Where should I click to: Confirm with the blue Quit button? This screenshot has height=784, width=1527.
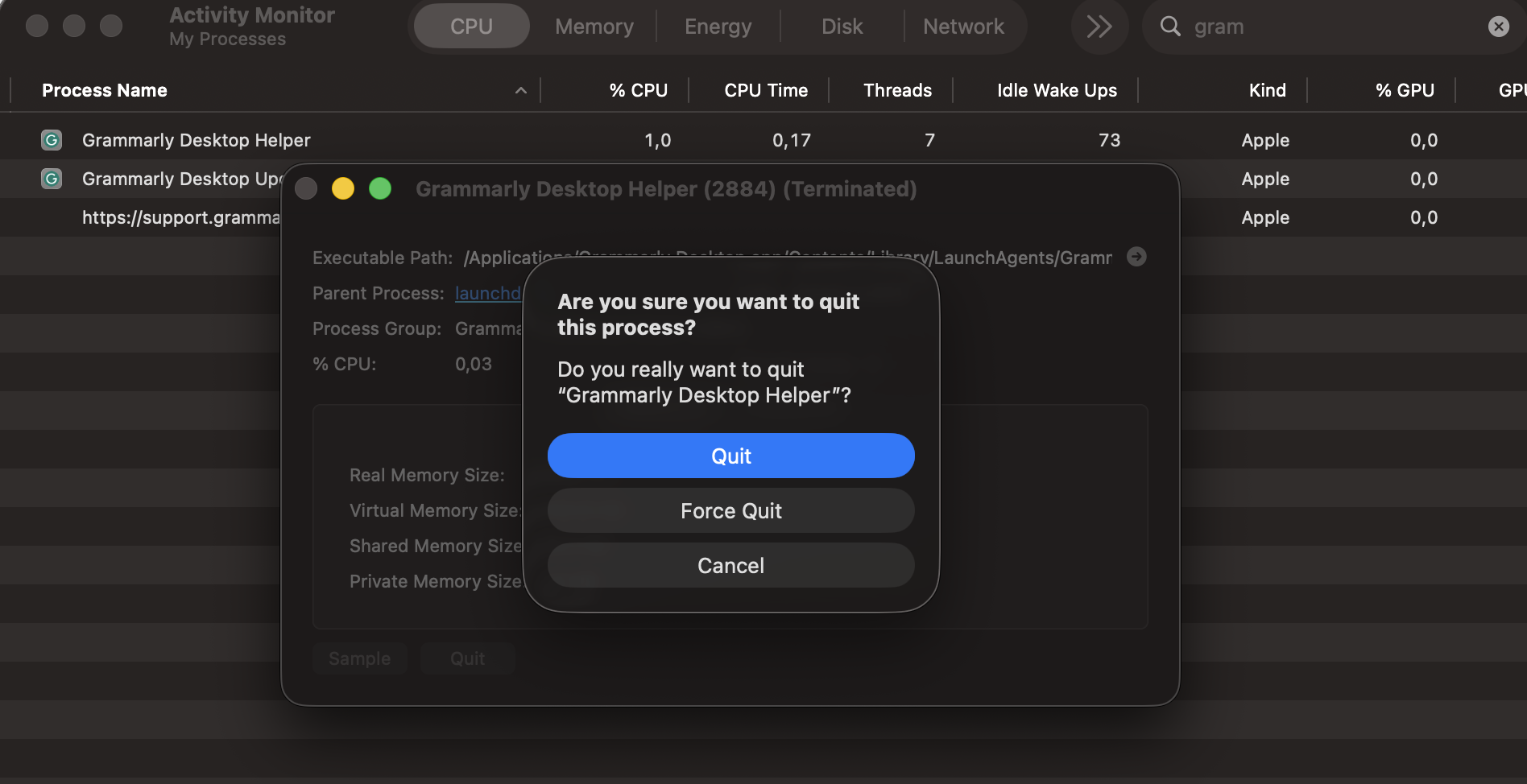pos(731,456)
